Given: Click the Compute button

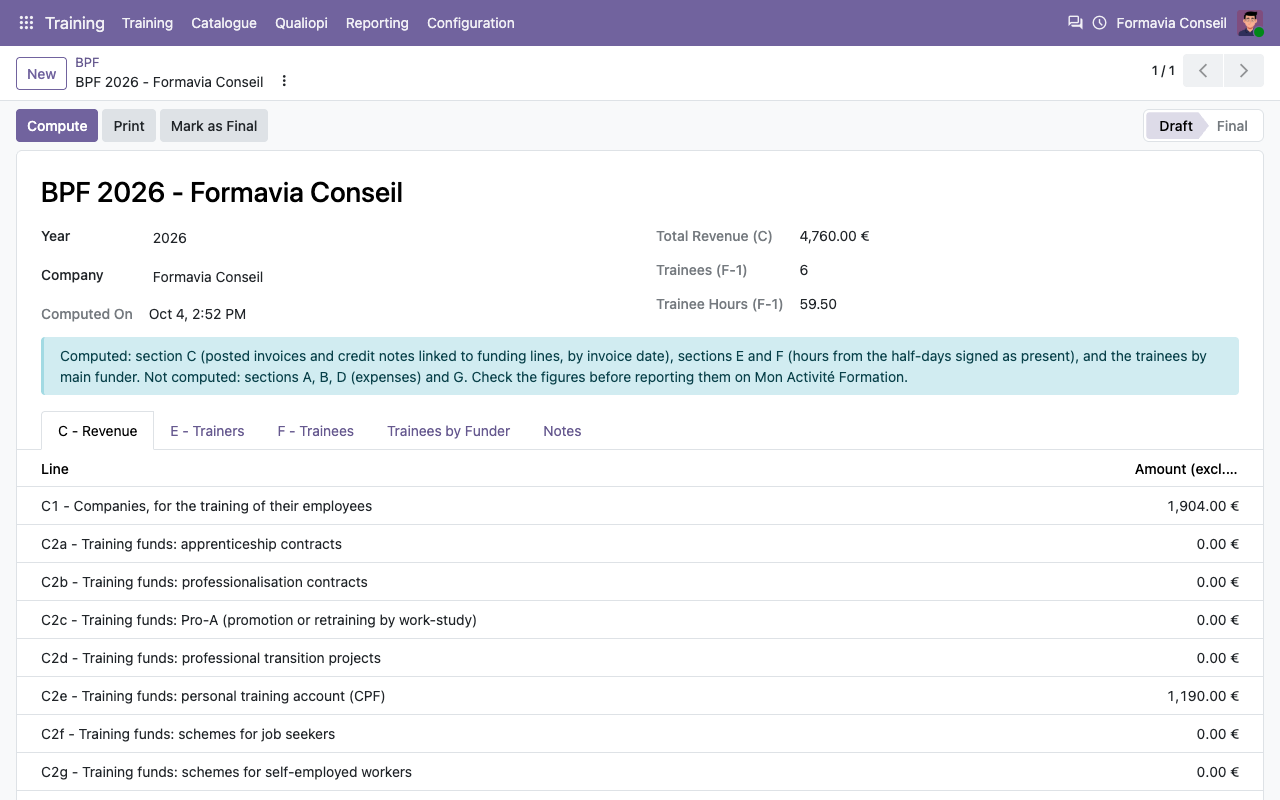Looking at the screenshot, I should tap(57, 126).
